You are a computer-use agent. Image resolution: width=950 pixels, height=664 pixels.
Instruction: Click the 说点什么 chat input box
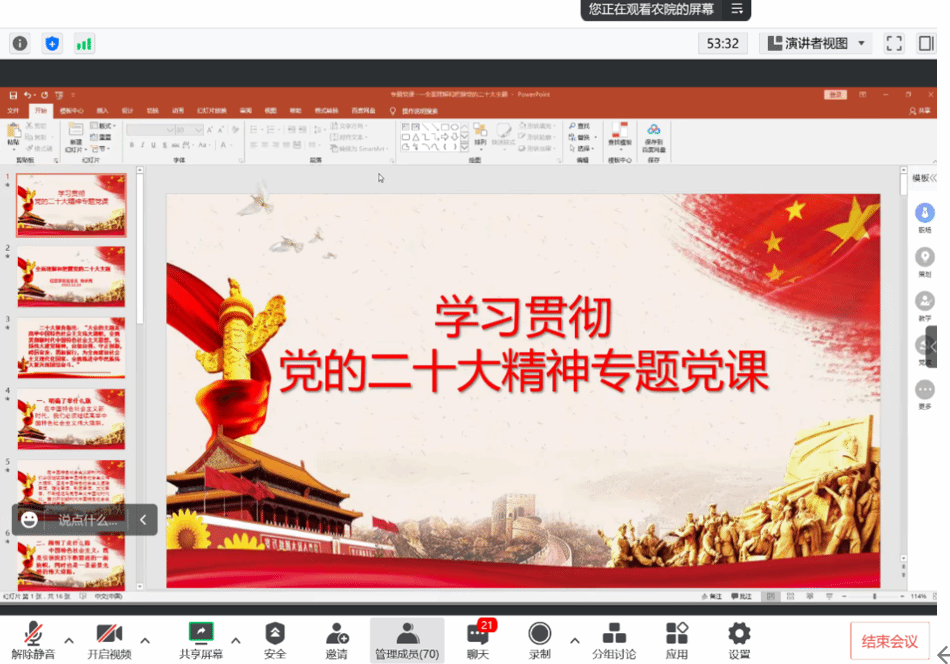click(x=87, y=520)
